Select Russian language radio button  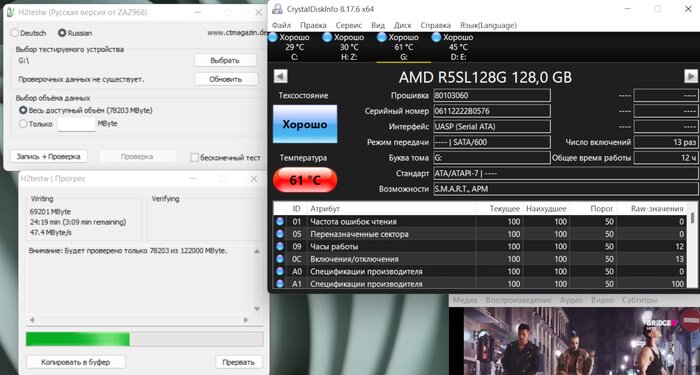(62, 33)
